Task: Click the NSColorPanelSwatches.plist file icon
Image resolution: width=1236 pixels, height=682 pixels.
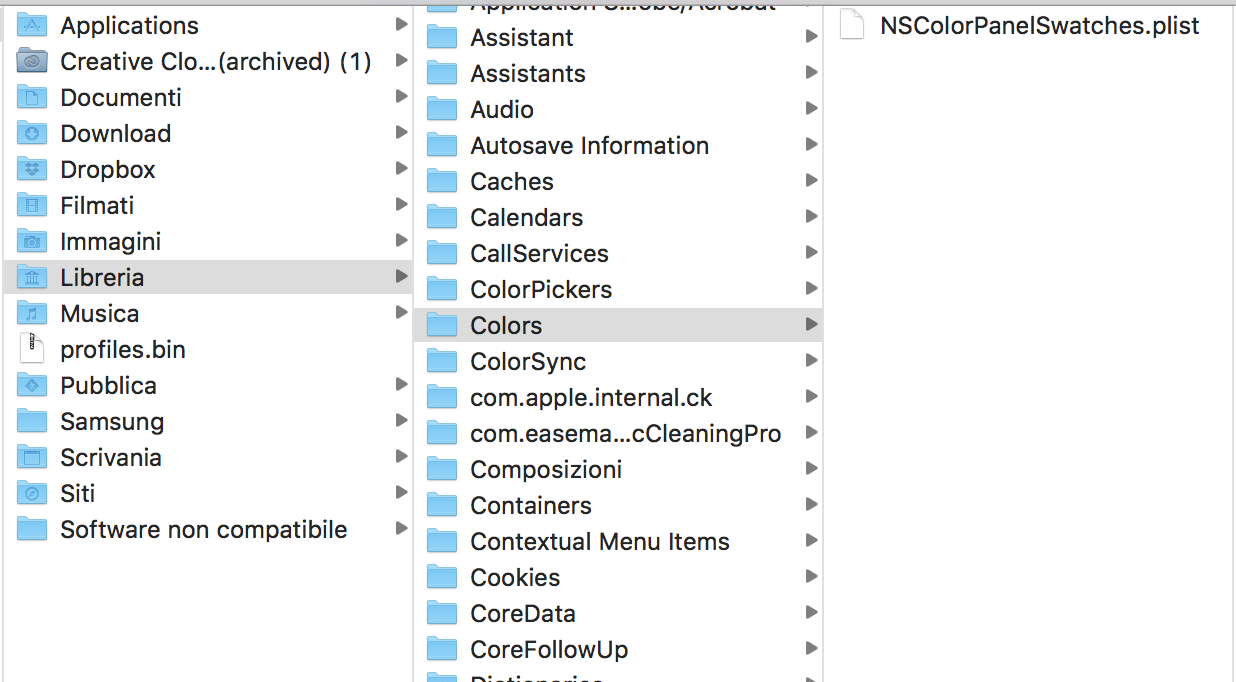Action: tap(852, 26)
